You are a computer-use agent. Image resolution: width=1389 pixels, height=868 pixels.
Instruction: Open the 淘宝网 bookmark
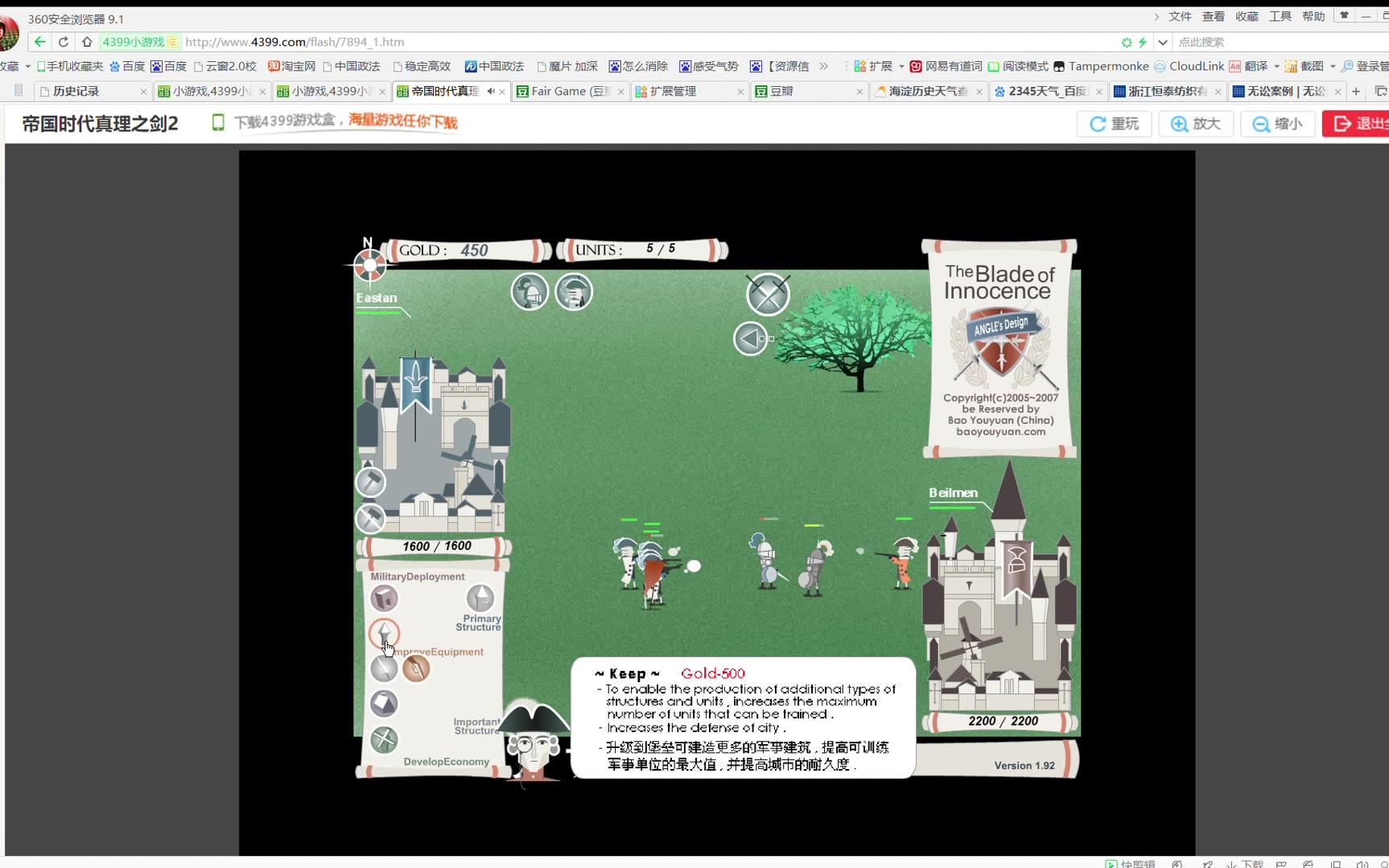tap(291, 66)
